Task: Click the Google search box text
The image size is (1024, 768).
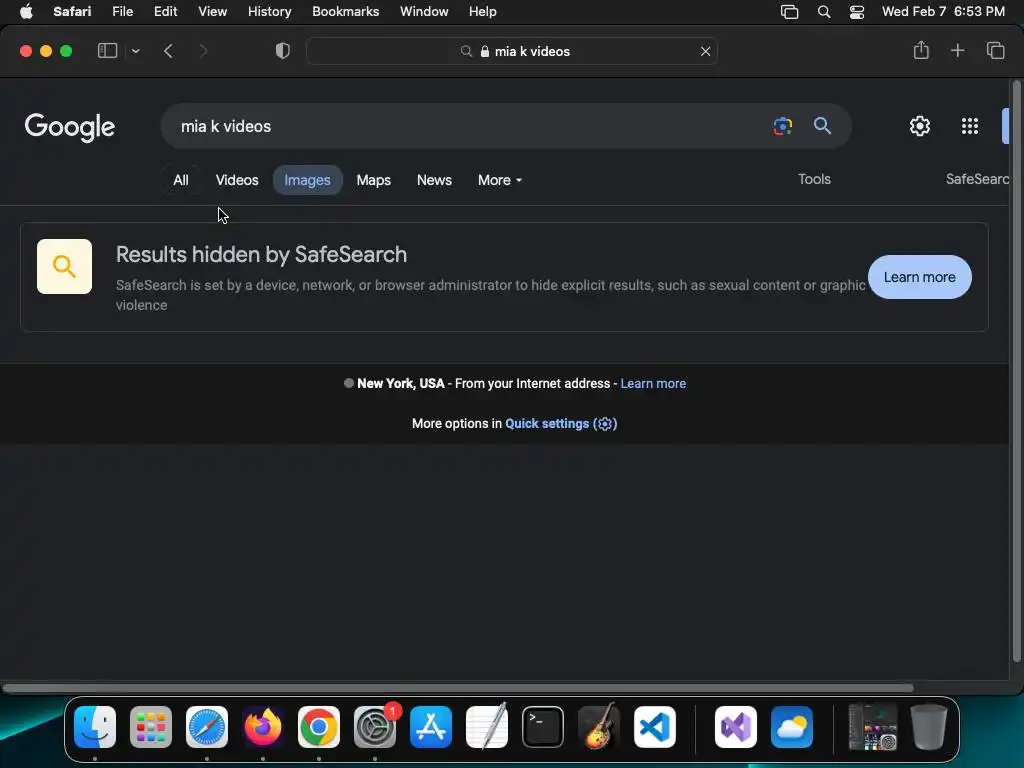Action: (x=226, y=126)
